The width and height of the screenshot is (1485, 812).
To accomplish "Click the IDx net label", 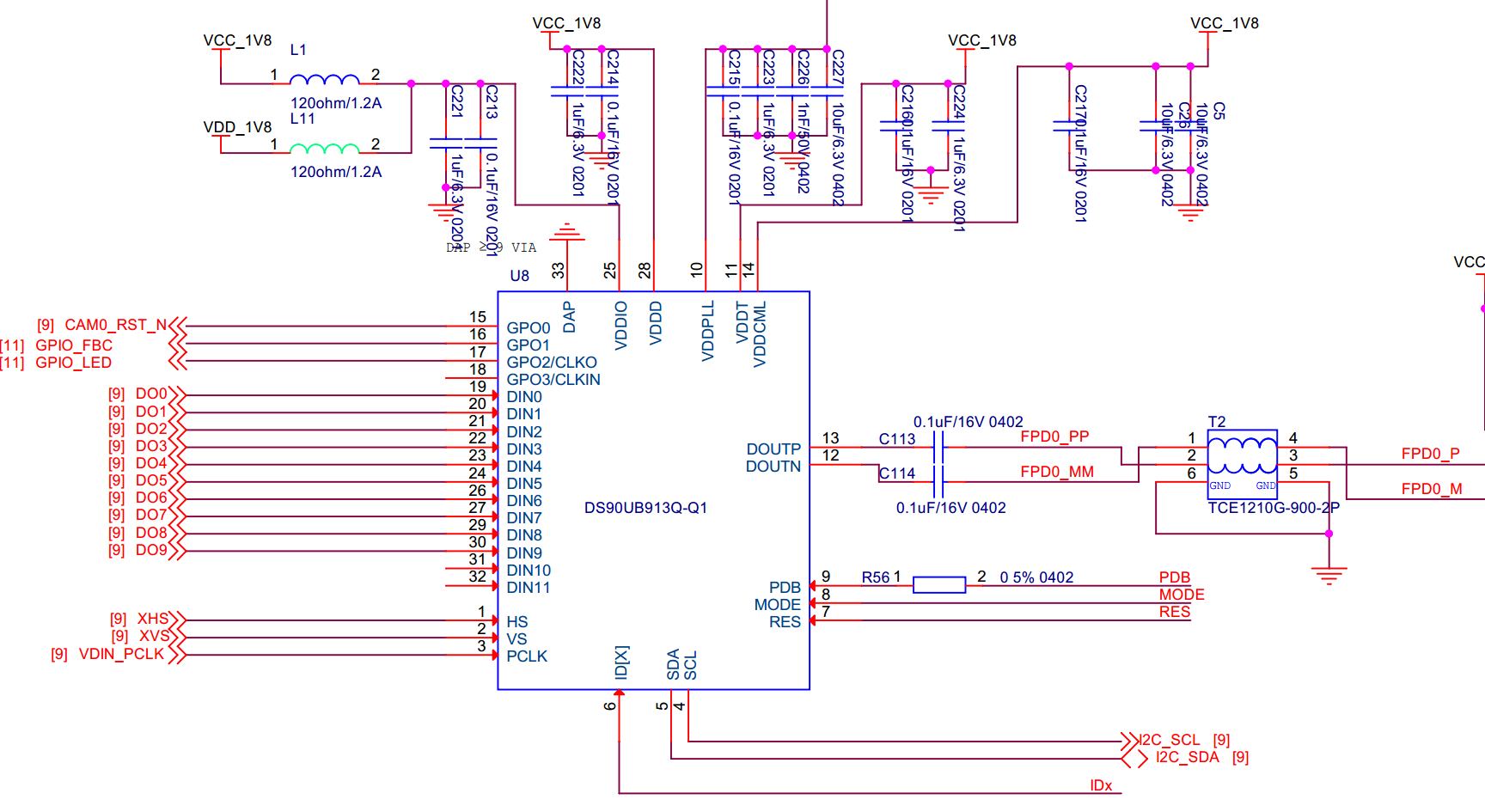I will [1101, 785].
